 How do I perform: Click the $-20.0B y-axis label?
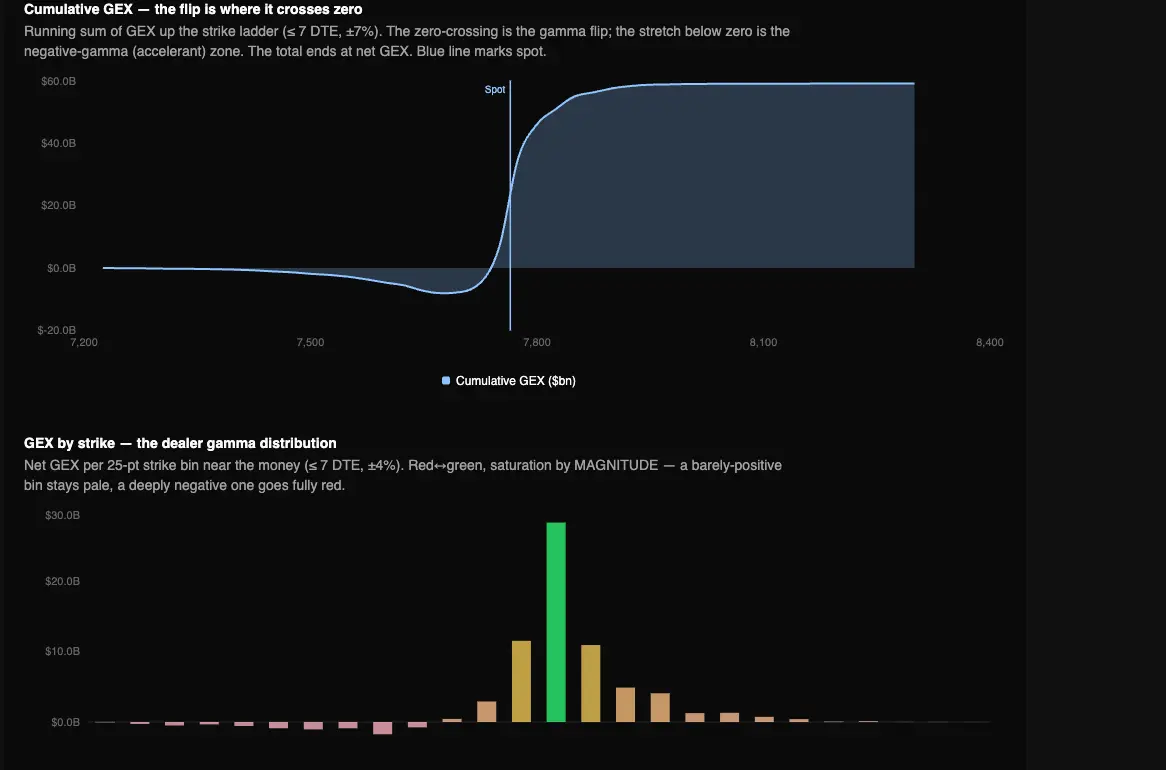(57, 330)
